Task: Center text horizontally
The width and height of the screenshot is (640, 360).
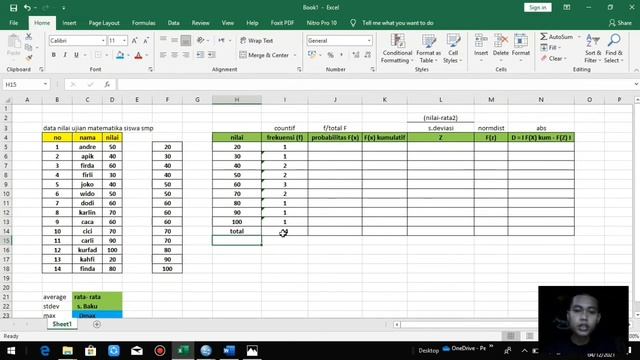Action: click(174, 55)
